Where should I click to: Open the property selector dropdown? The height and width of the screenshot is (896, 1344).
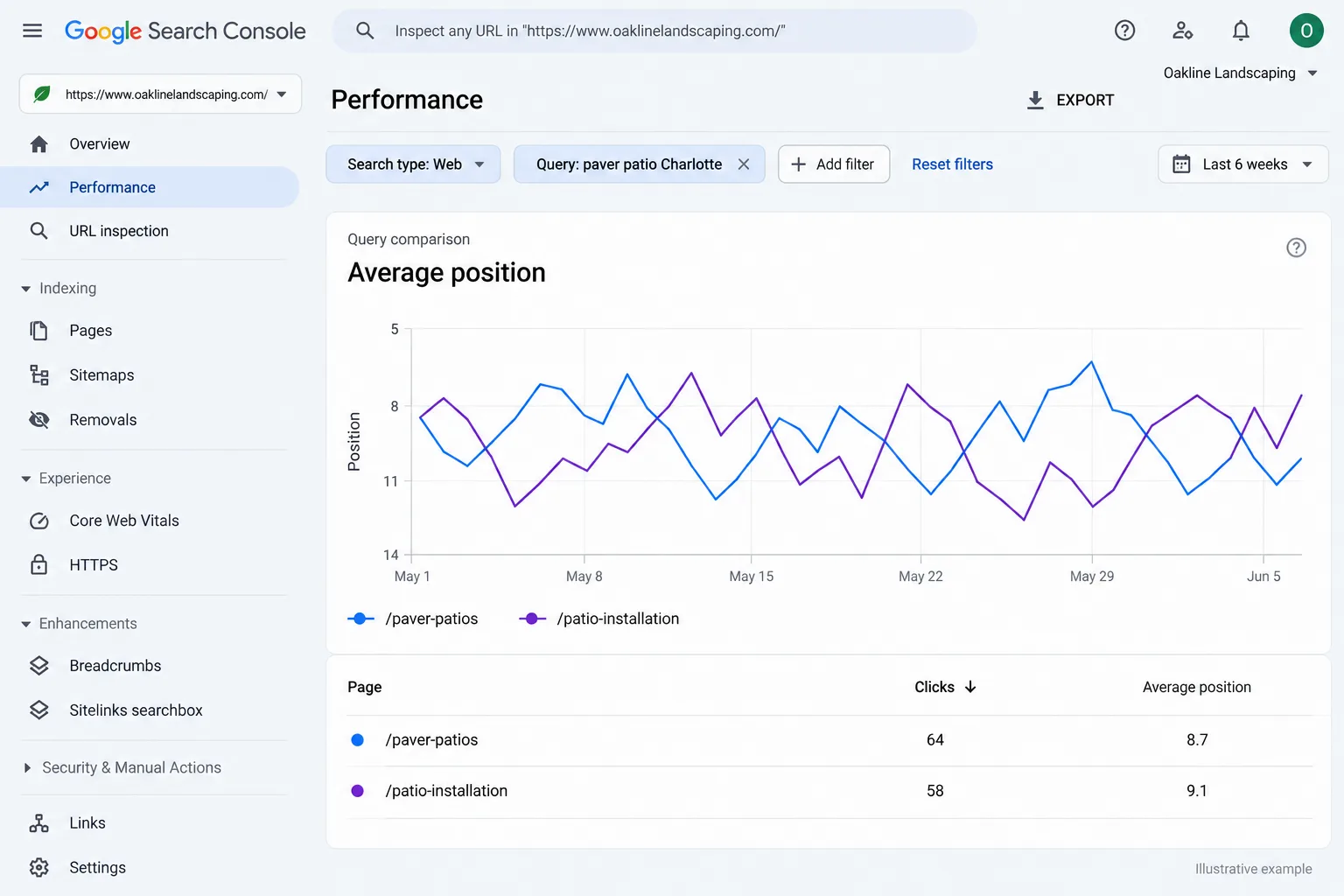point(160,94)
